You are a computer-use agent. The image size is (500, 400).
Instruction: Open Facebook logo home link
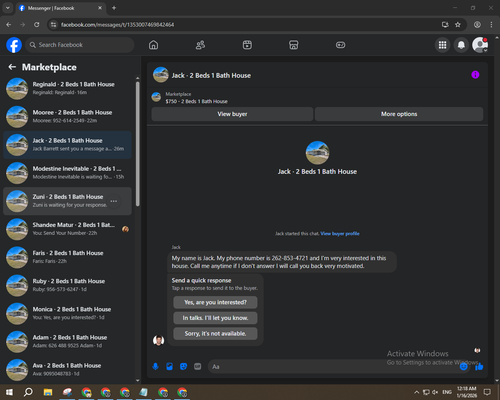click(14, 45)
